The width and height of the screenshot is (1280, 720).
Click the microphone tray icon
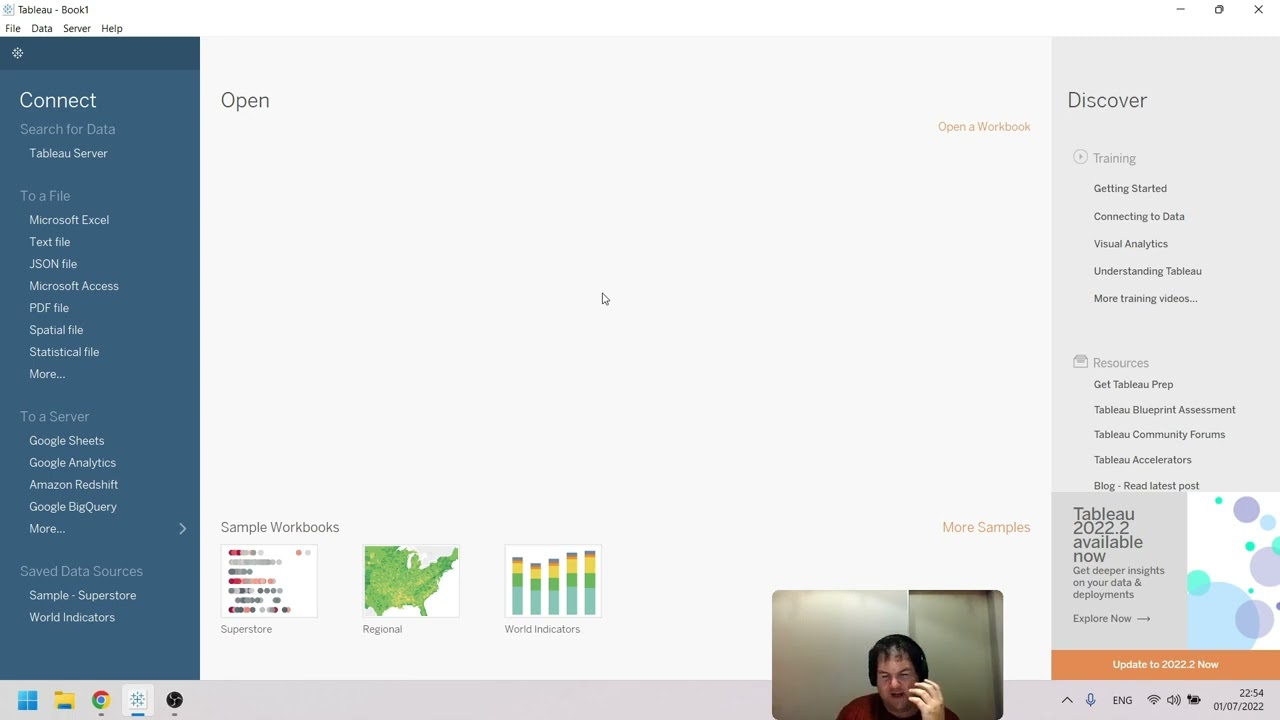click(1091, 700)
